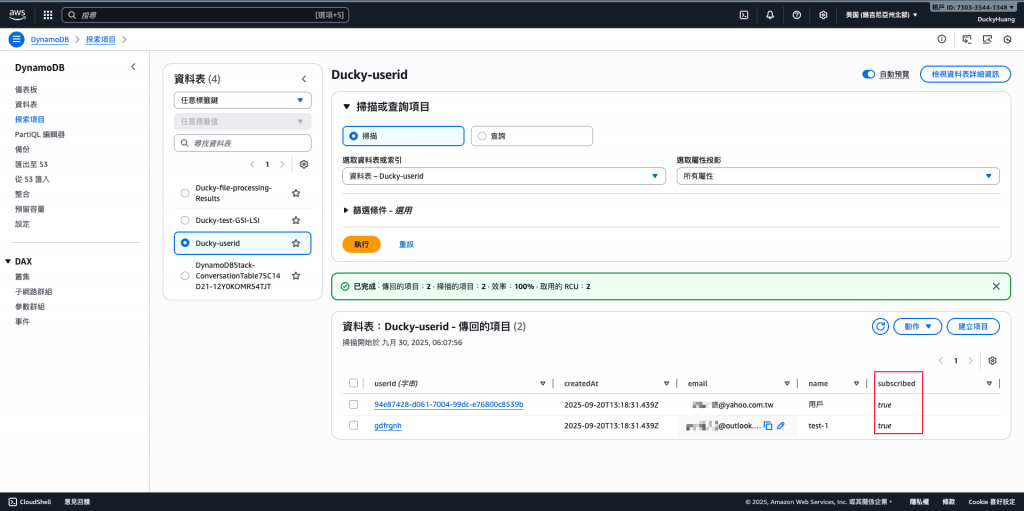
Task: Open Backups in DynamoDB sidebar
Action: click(x=22, y=150)
